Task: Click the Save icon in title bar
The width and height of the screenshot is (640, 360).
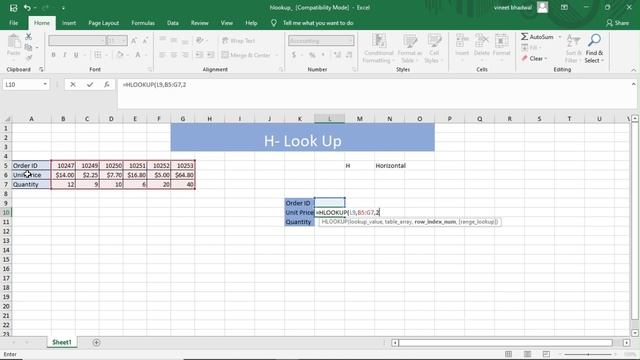Action: click(13, 8)
